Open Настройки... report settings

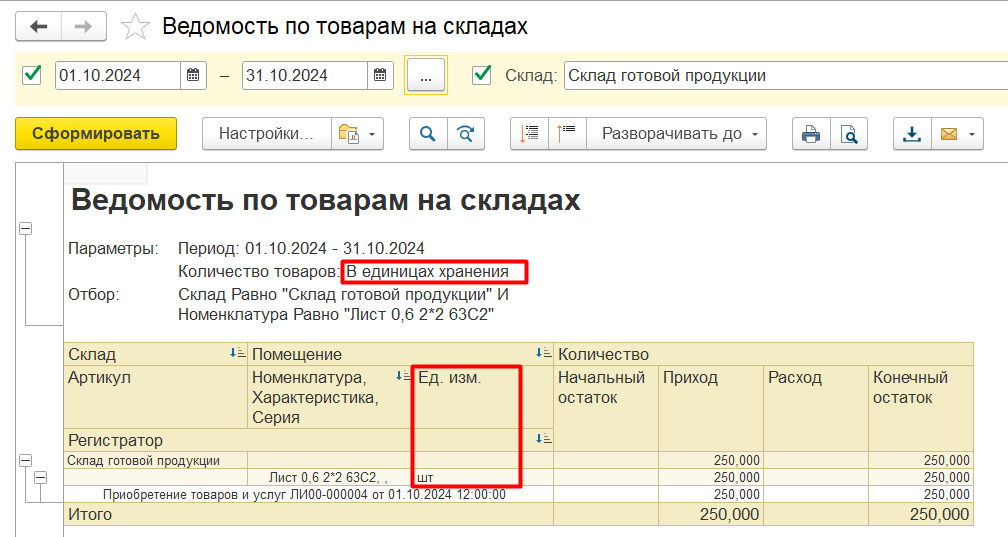[267, 134]
